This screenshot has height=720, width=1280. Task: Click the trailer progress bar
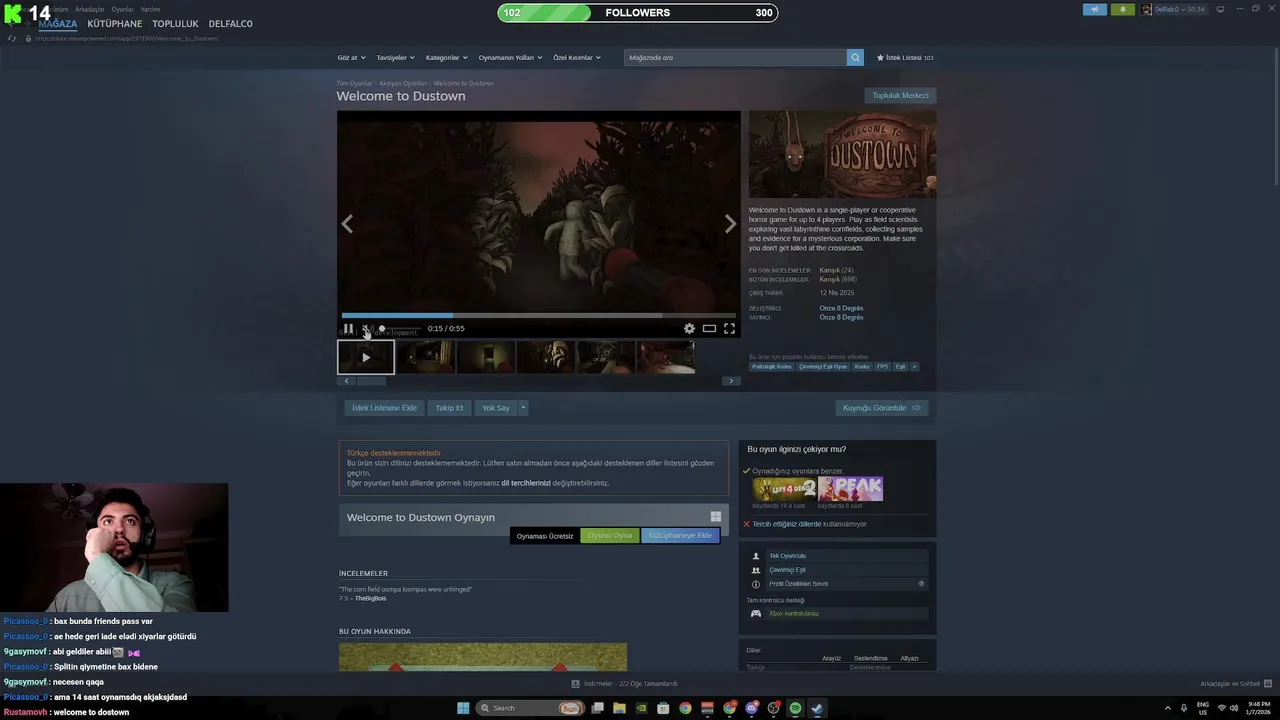pyautogui.click(x=538, y=315)
